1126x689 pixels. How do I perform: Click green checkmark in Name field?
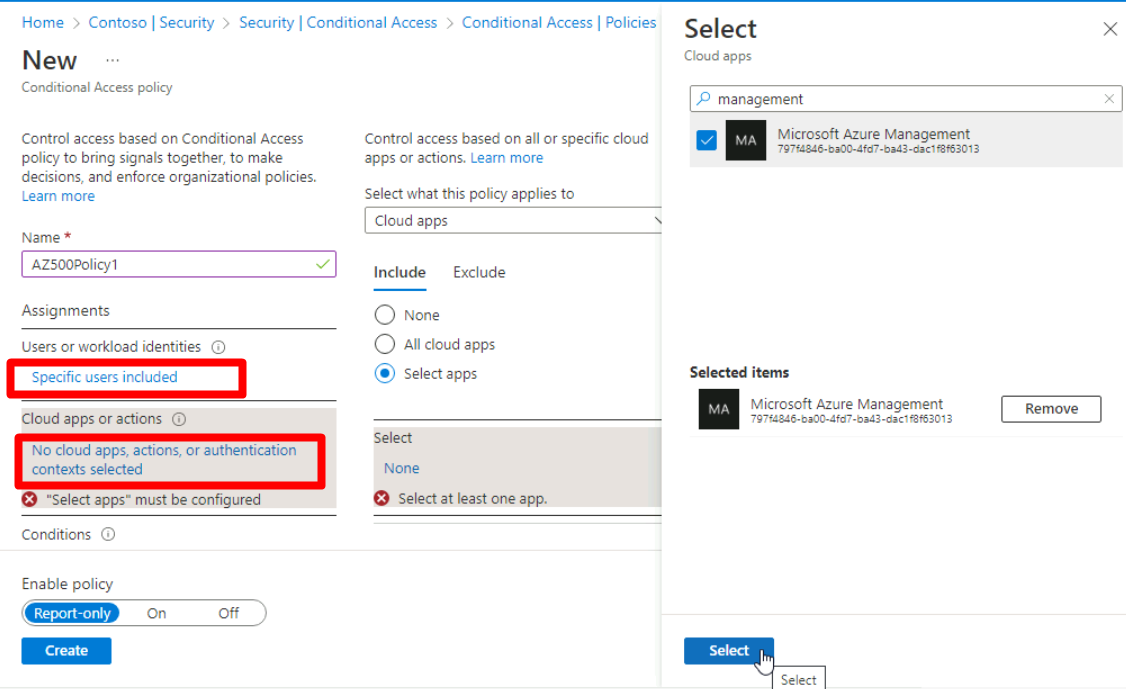tap(323, 264)
